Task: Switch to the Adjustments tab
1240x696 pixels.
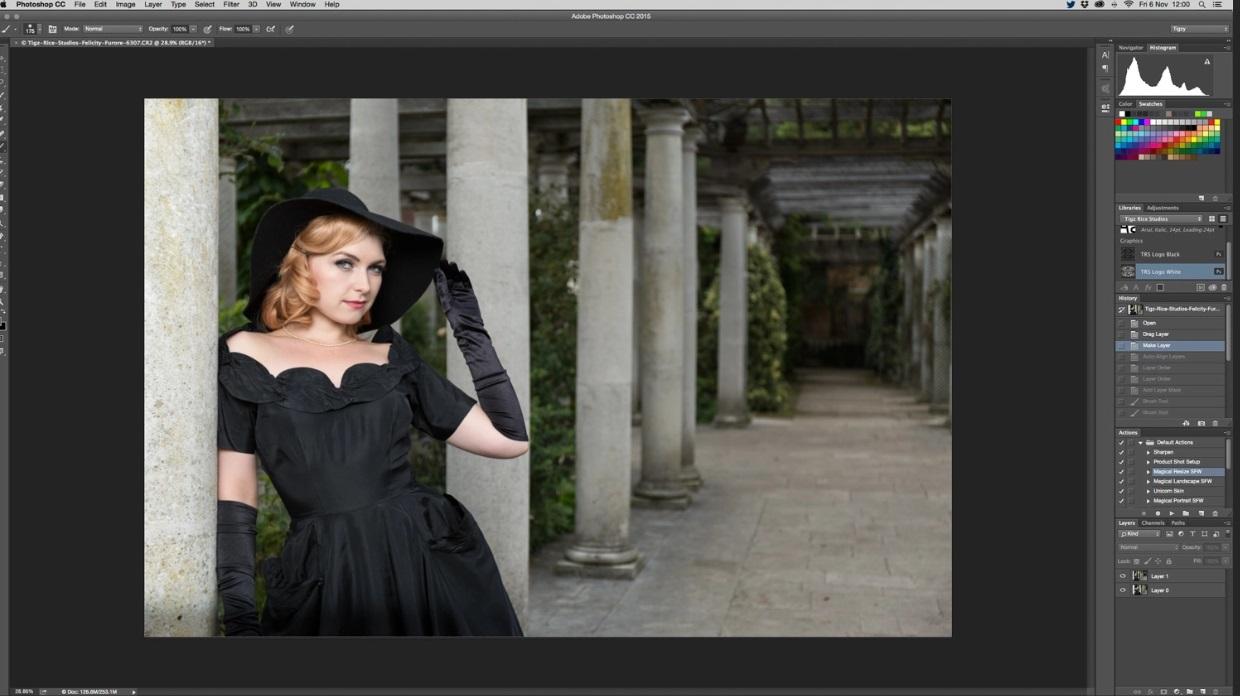Action: point(1163,208)
